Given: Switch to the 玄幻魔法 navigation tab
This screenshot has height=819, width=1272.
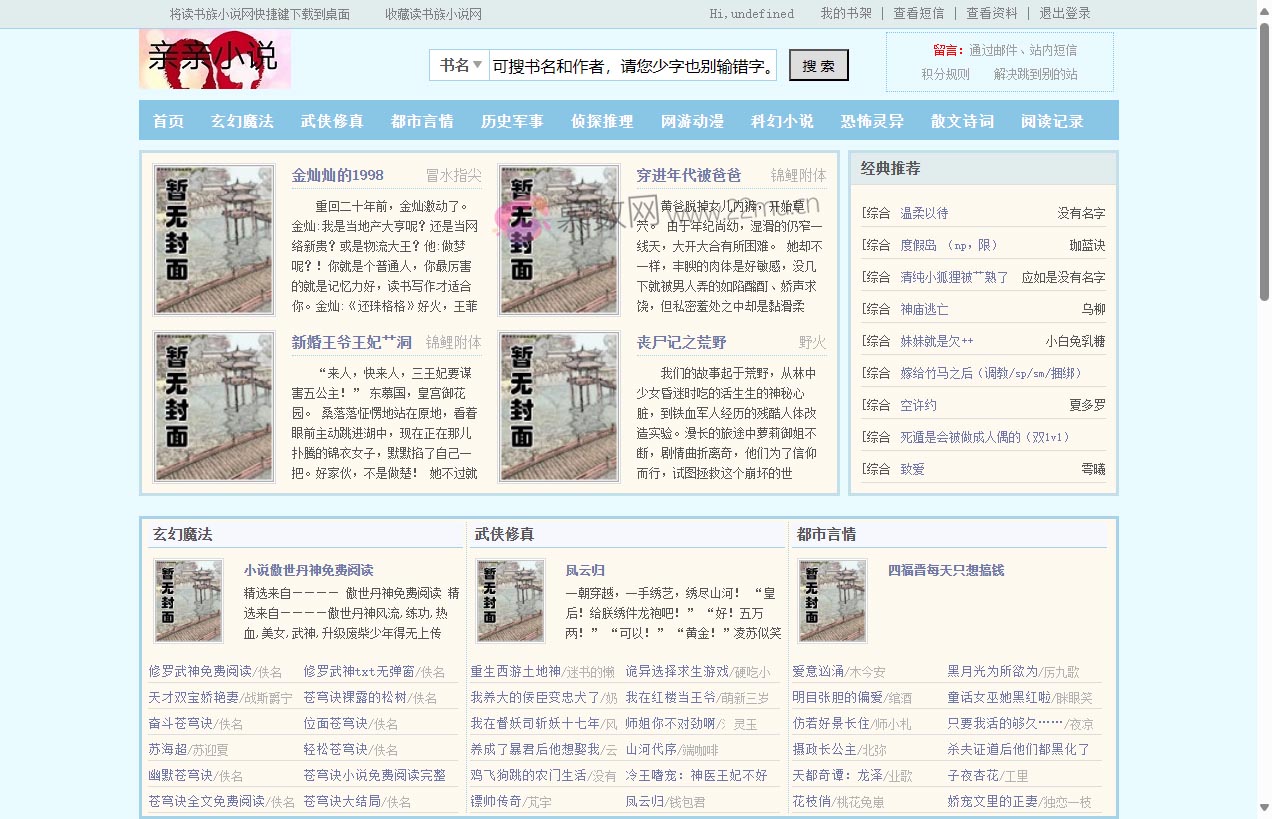Looking at the screenshot, I should click(241, 120).
